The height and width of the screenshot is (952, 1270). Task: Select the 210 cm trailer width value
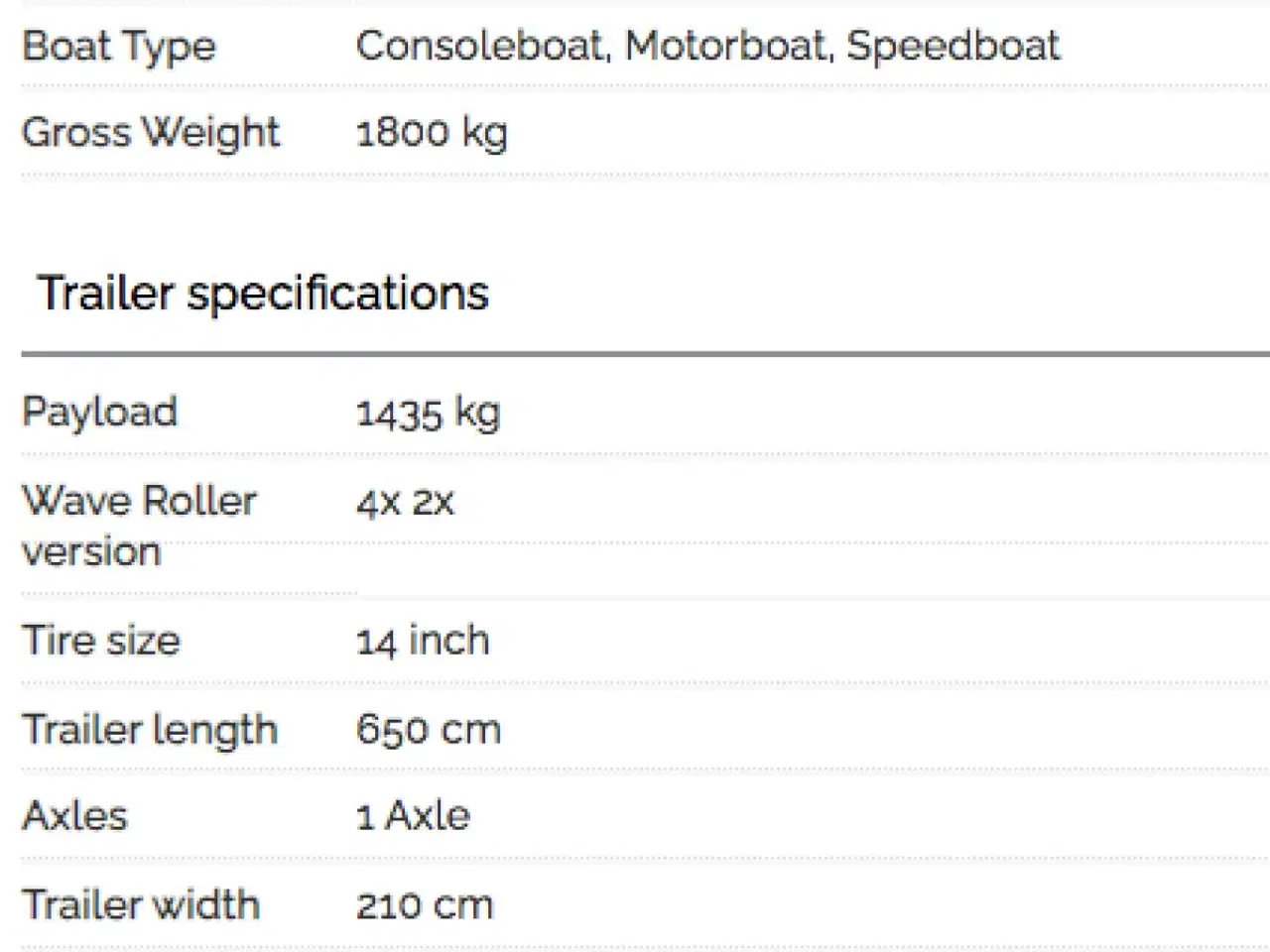coord(425,905)
